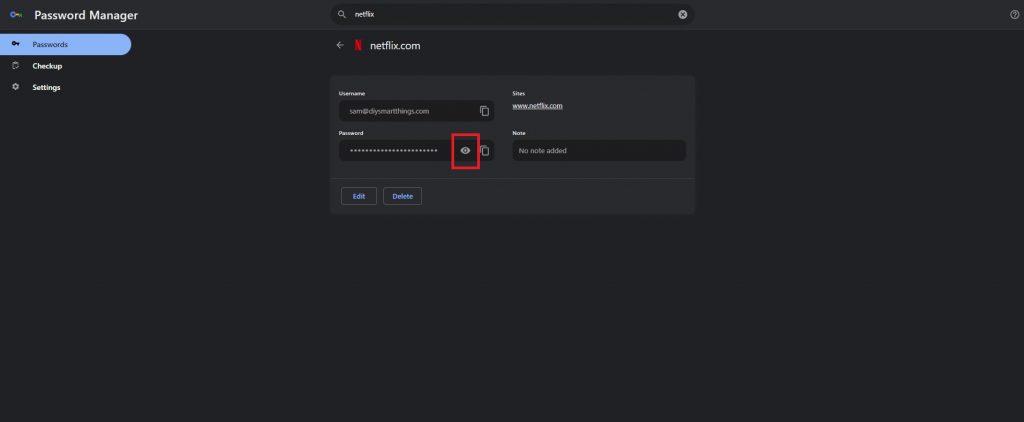Image resolution: width=1024 pixels, height=422 pixels.
Task: Click the Checkup clipboard icon in the sidebar
Action: (x=16, y=65)
